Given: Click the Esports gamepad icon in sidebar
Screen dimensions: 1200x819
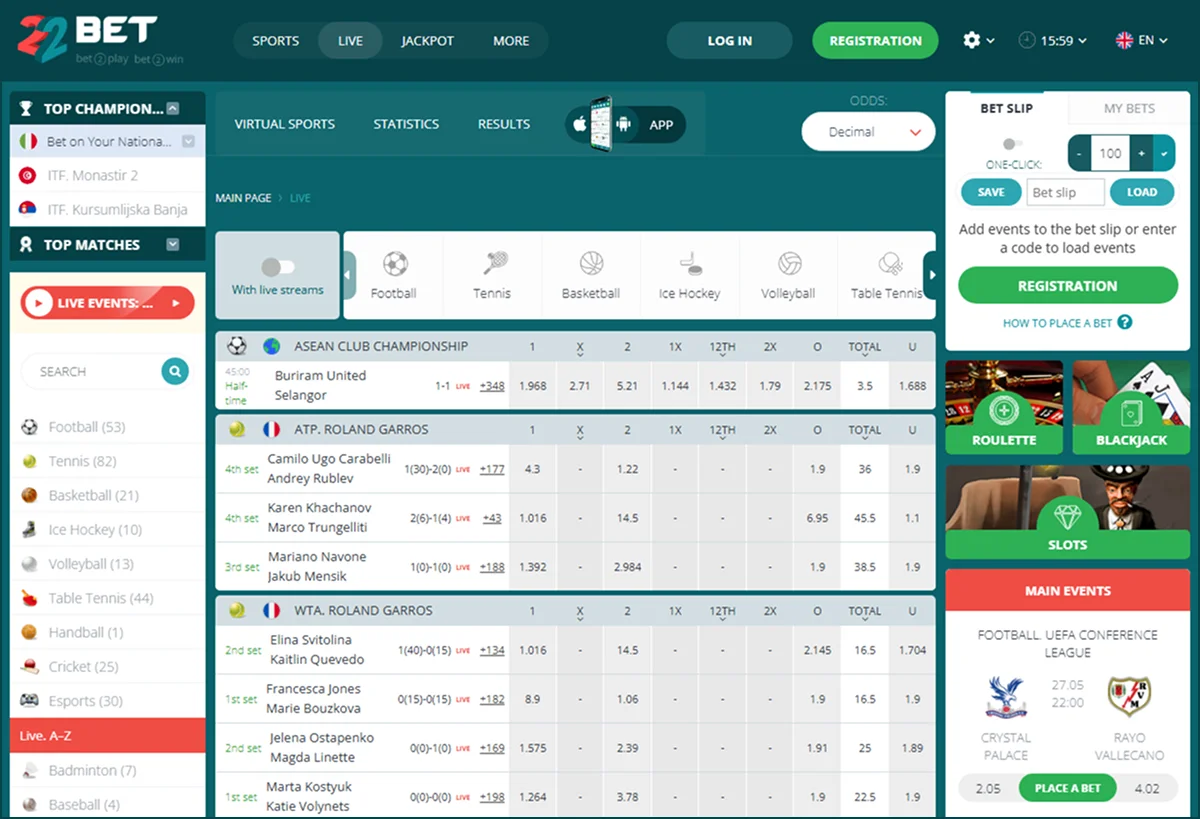Looking at the screenshot, I should pyautogui.click(x=29, y=701).
